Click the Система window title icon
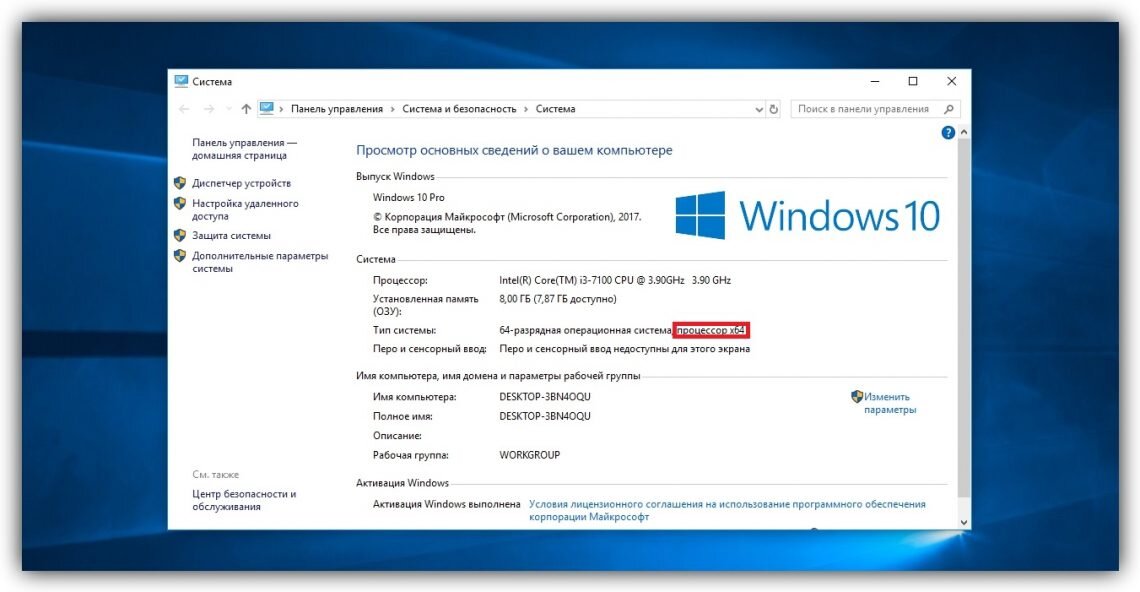 coord(181,81)
